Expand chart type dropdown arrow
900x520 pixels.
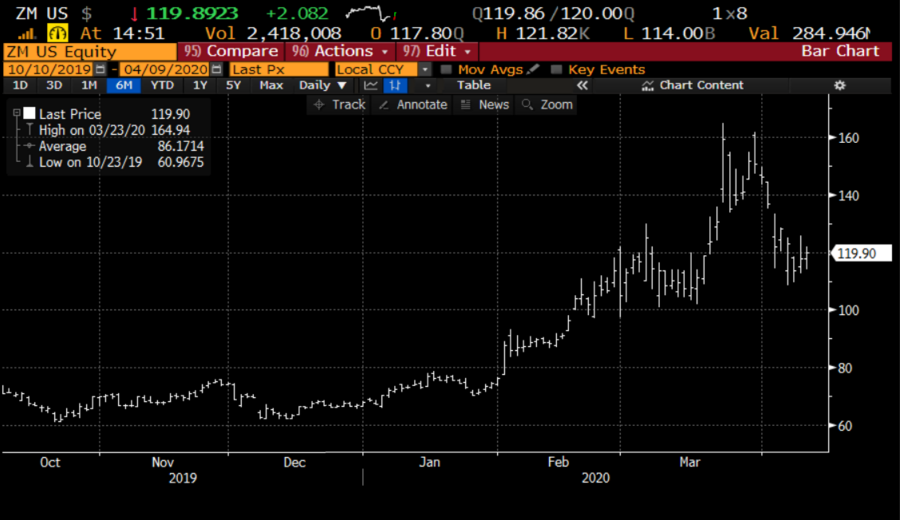(428, 86)
